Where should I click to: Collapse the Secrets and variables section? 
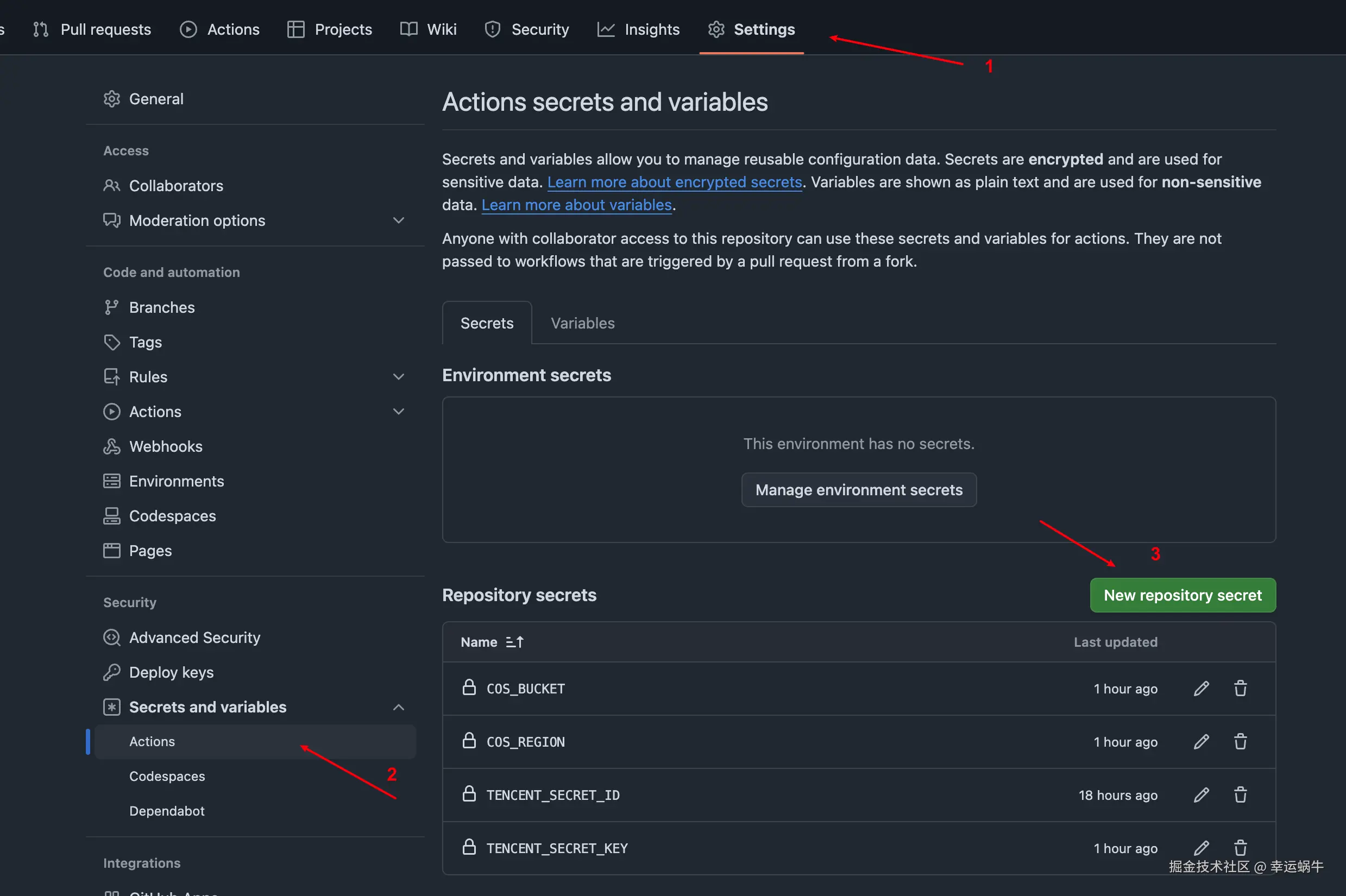tap(398, 708)
